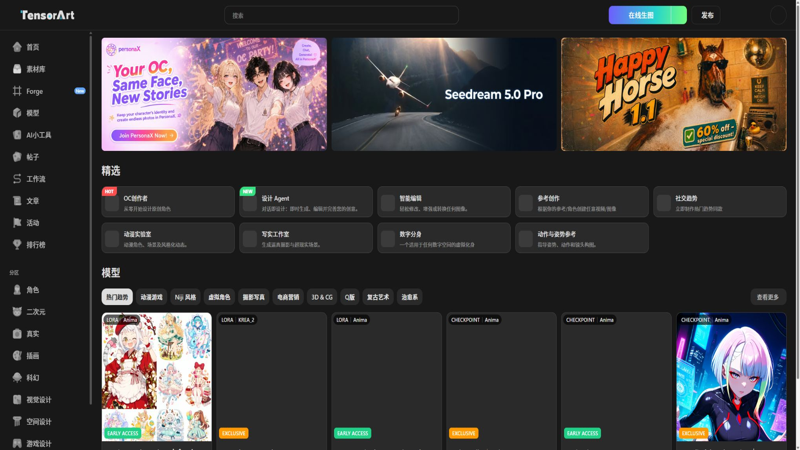
Task: Click 查看更多 to view more models
Action: coord(768,297)
